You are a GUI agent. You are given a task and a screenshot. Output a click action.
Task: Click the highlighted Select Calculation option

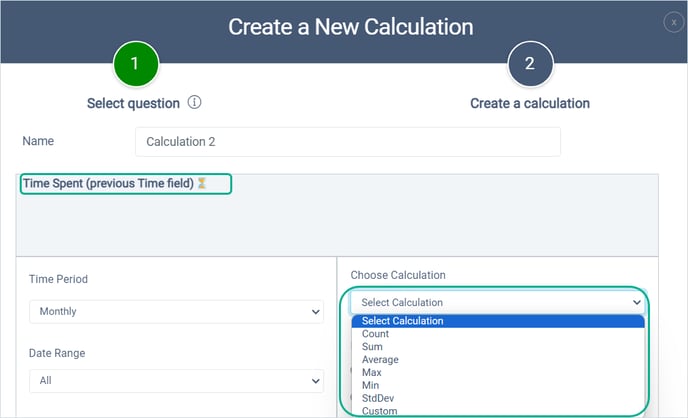[498, 321]
